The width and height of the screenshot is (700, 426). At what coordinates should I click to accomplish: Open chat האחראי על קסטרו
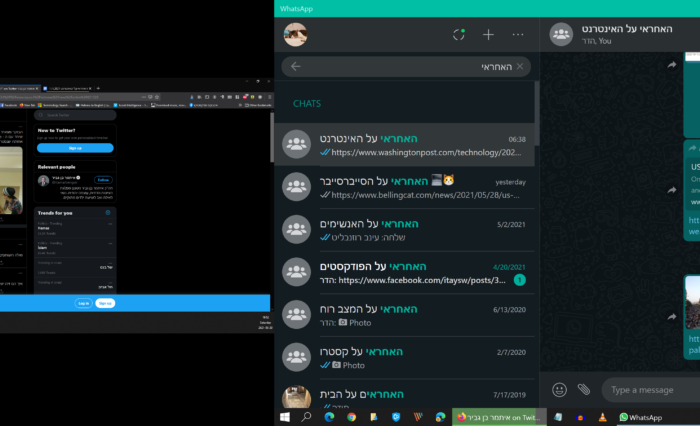point(405,358)
